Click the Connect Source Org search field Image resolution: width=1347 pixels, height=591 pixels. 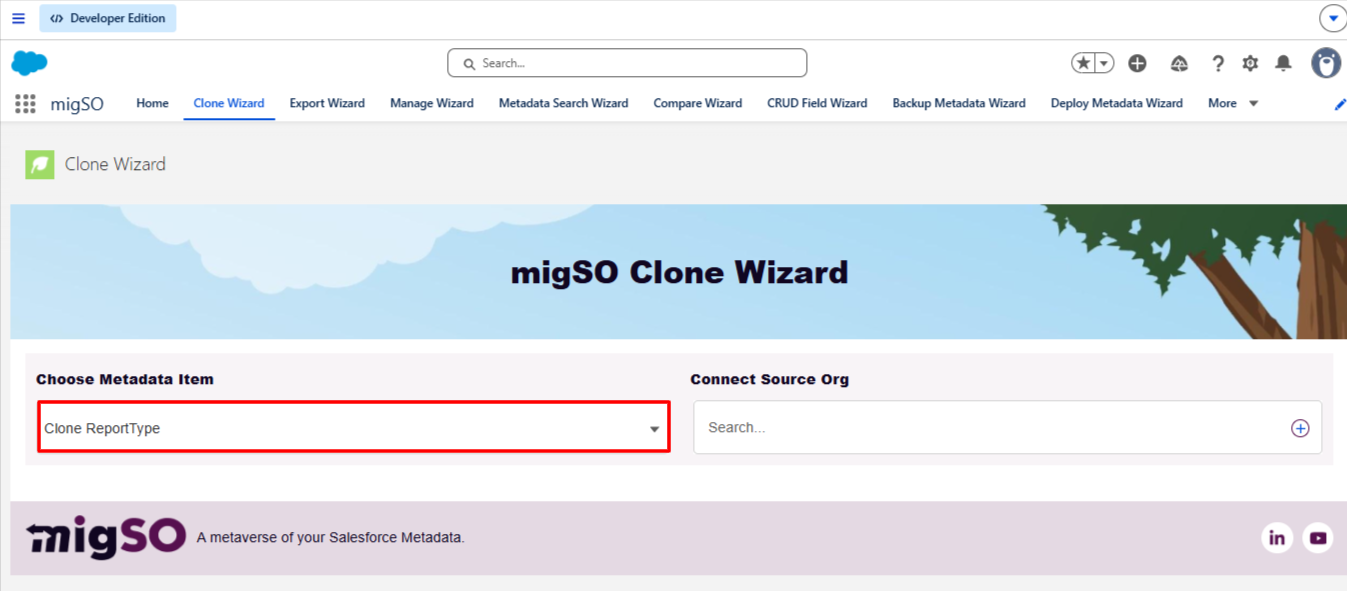click(x=1007, y=427)
